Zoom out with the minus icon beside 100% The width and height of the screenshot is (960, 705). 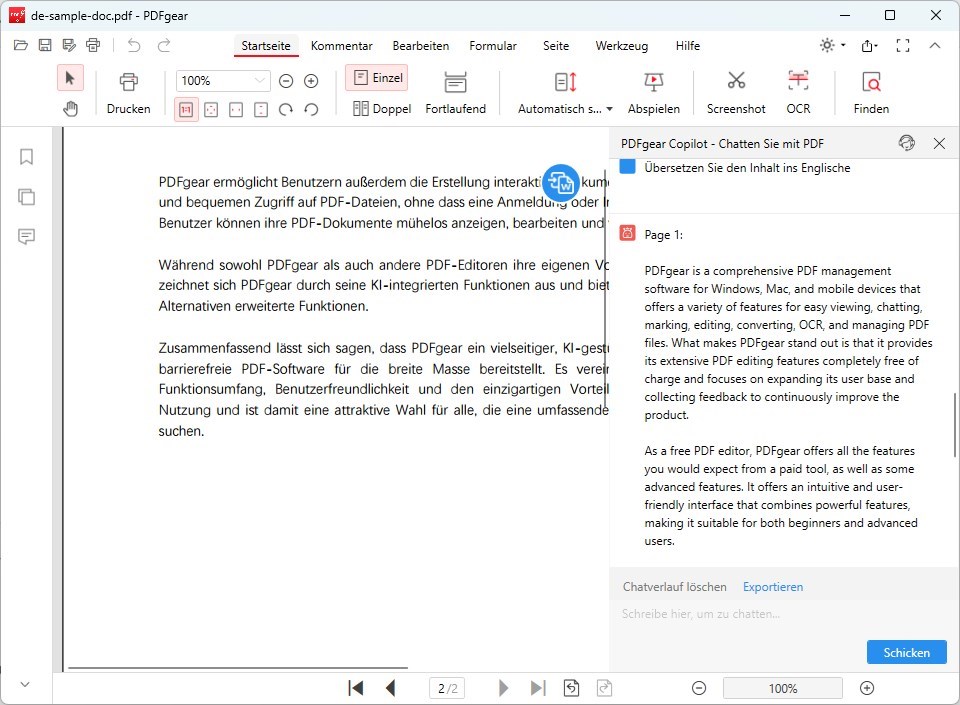point(286,81)
